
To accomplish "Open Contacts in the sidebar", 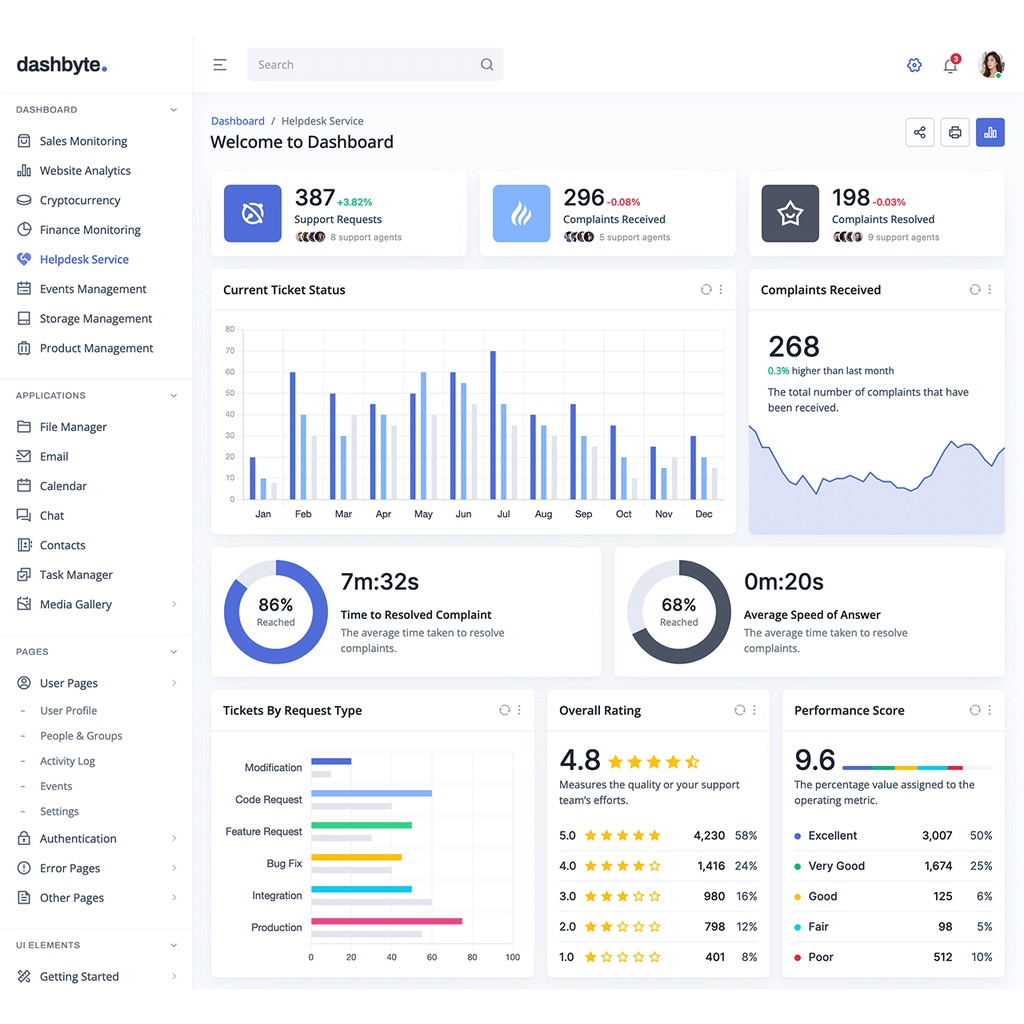I will (63, 545).
